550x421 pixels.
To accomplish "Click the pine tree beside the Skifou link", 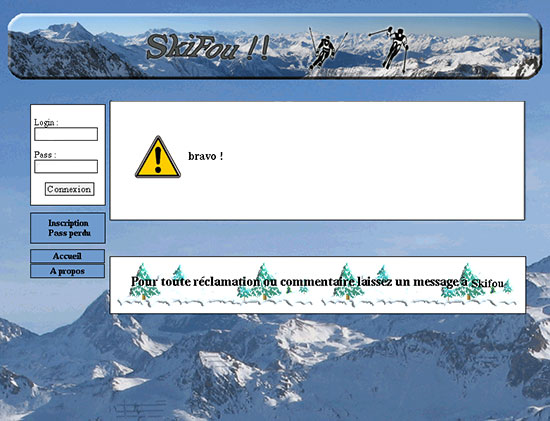I will (x=467, y=282).
